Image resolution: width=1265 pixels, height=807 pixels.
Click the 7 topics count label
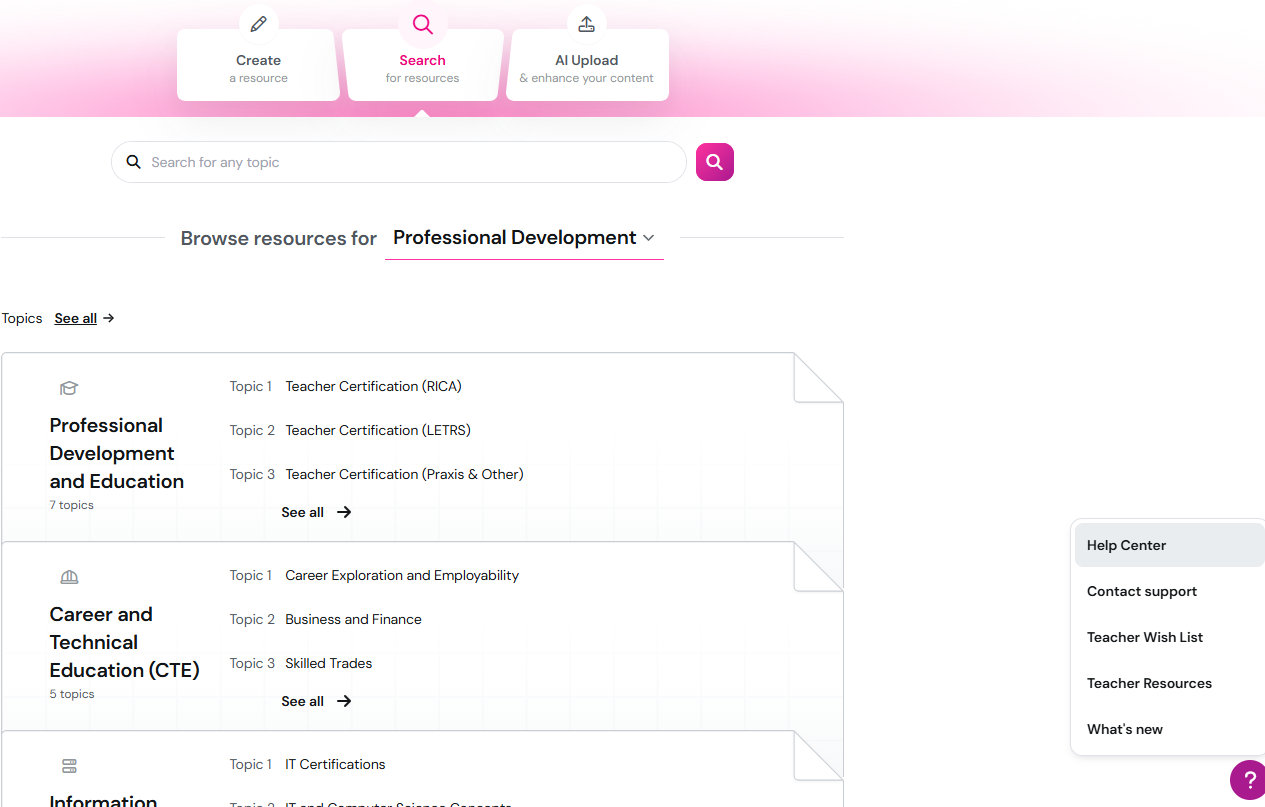(72, 505)
